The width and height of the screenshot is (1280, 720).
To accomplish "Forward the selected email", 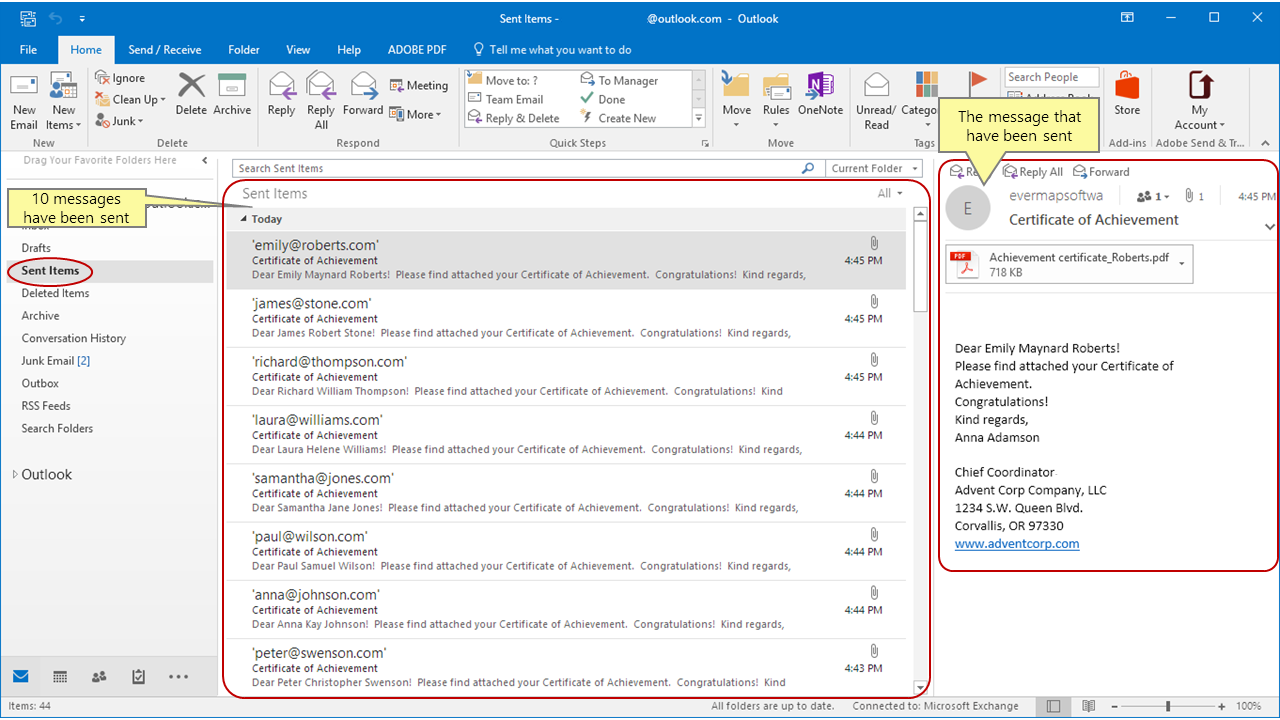I will pos(363,99).
